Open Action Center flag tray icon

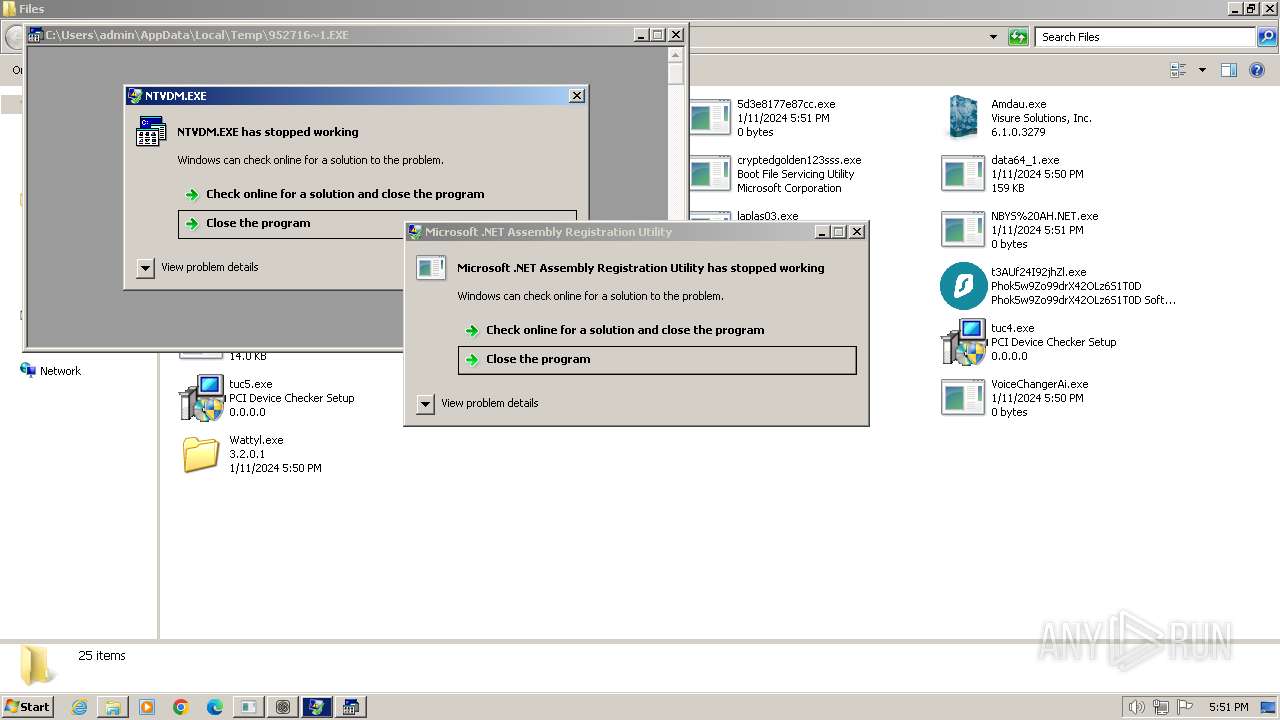pyautogui.click(x=1185, y=707)
